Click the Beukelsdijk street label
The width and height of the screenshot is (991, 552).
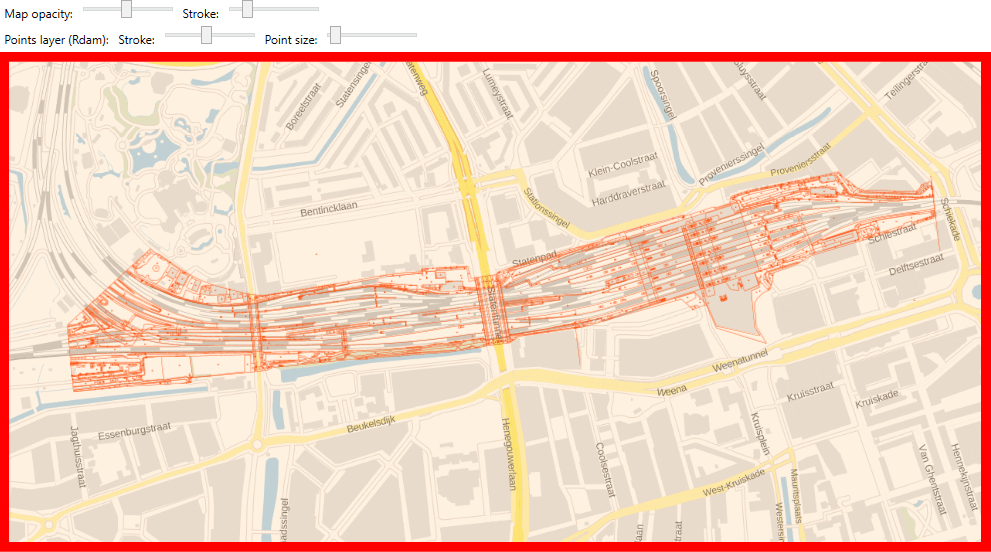(x=371, y=424)
